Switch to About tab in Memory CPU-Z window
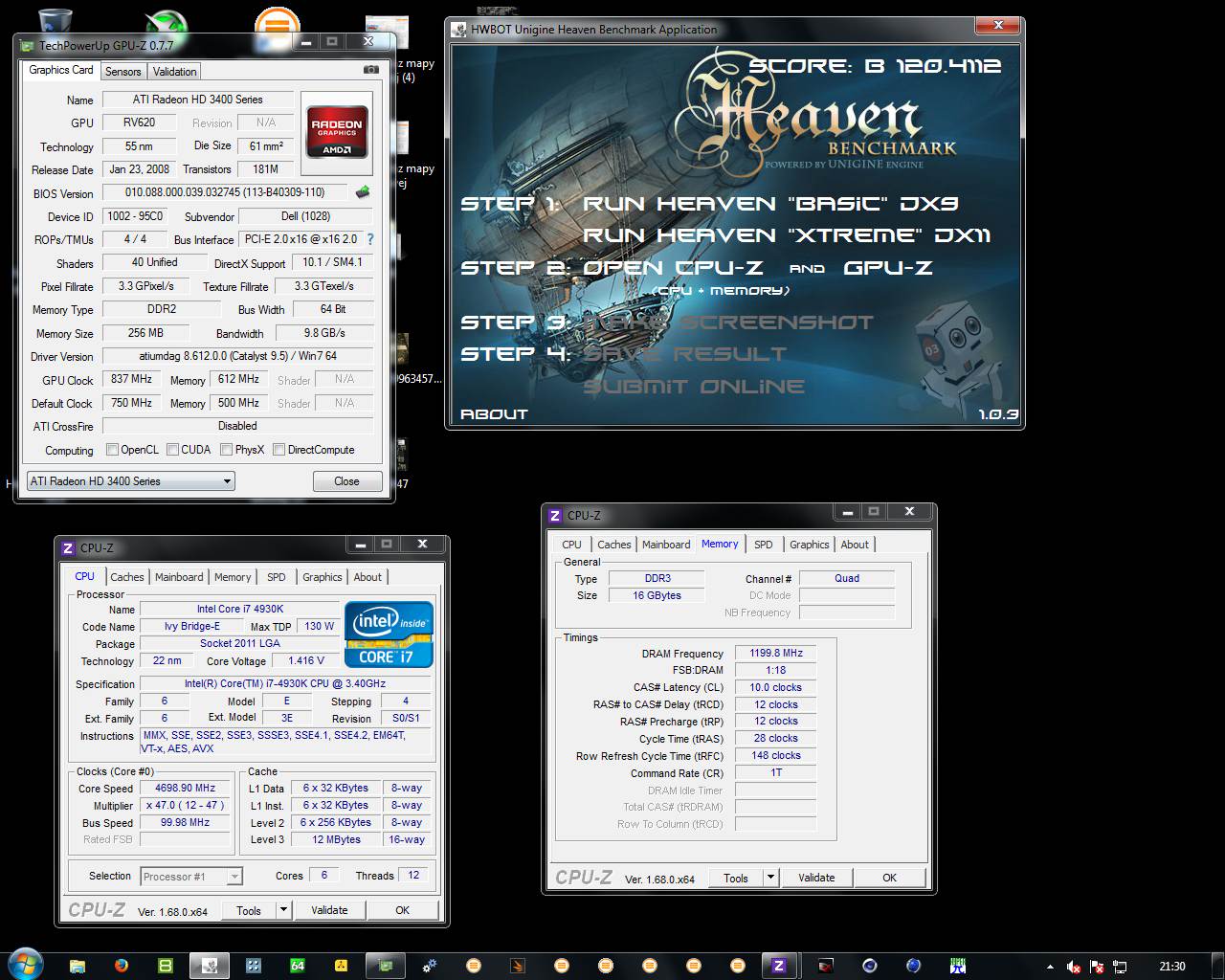The height and width of the screenshot is (980, 1225). pos(855,545)
